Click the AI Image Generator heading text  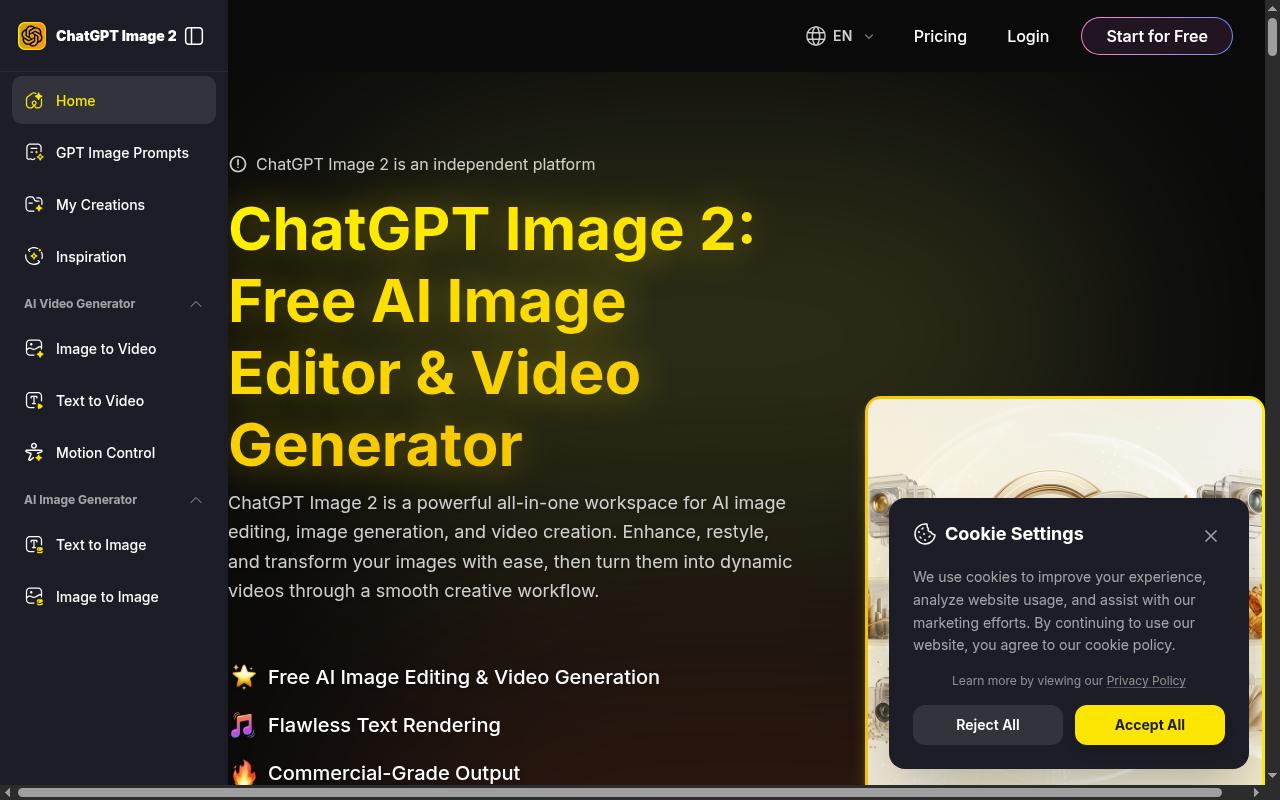coord(80,500)
